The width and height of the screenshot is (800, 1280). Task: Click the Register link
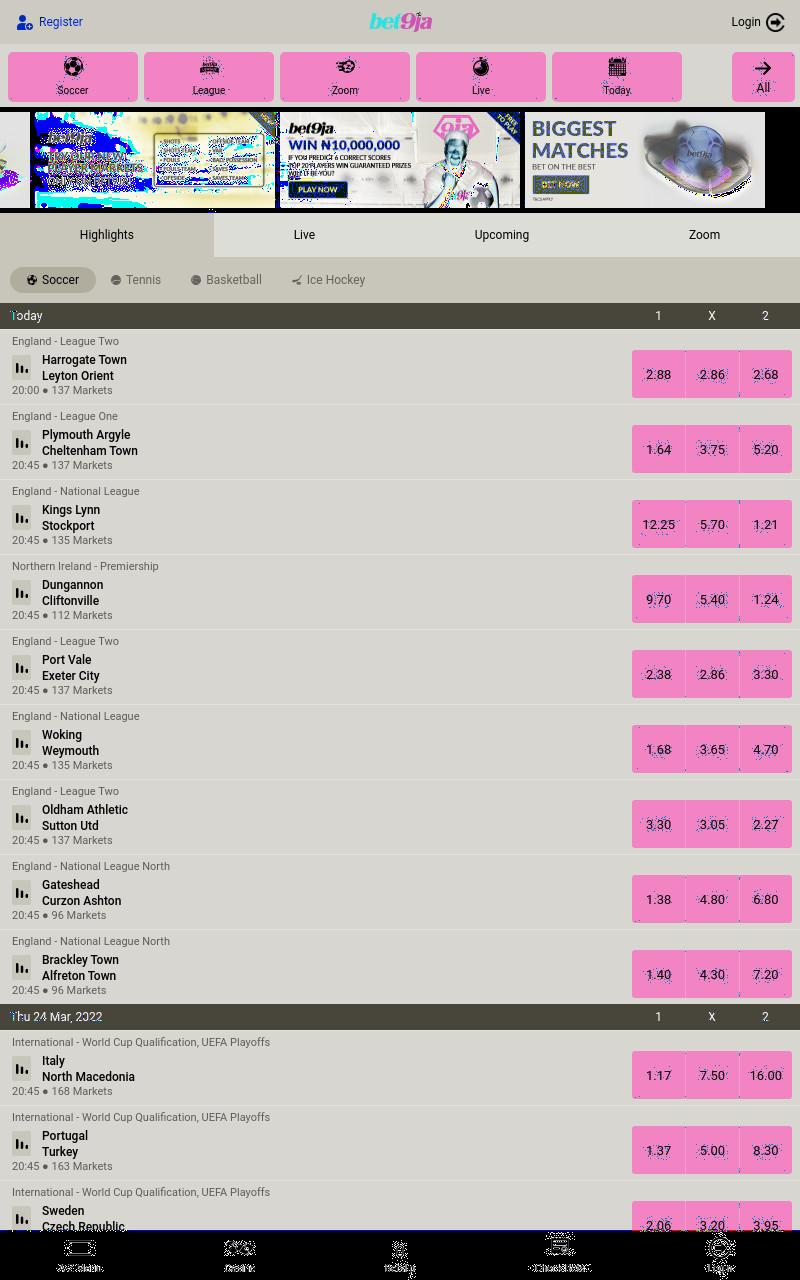pos(49,22)
